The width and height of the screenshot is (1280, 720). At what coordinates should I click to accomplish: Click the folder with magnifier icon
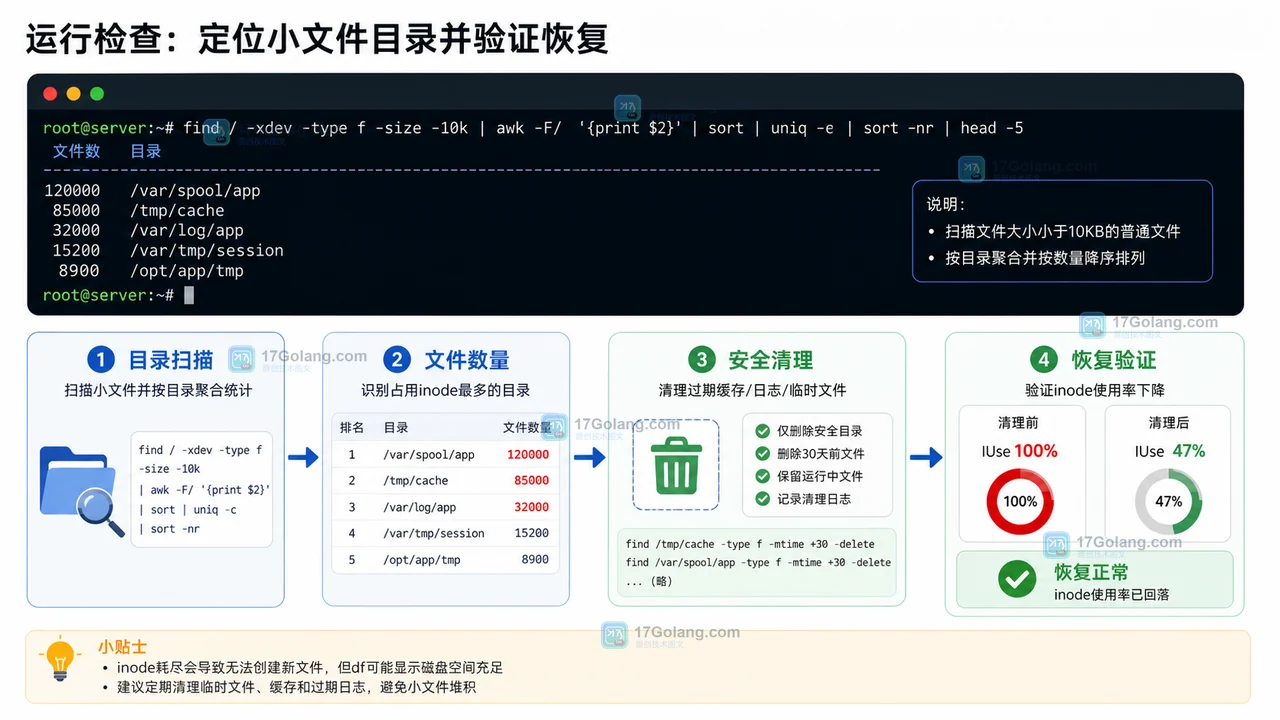[82, 491]
